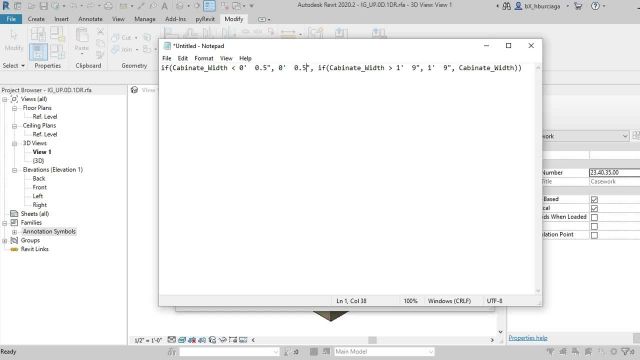This screenshot has width=640, height=360.
Task: Open the Create ribbon tab
Action: coord(36,19)
